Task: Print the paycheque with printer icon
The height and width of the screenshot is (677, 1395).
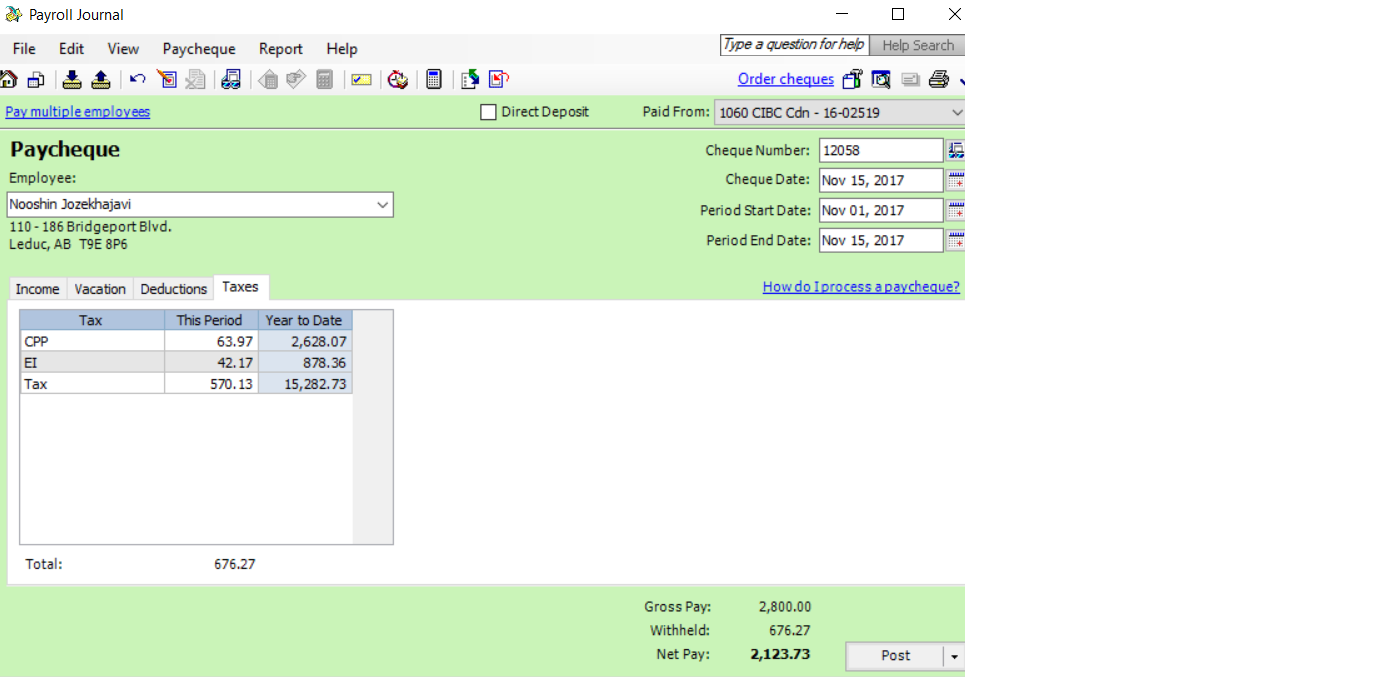Action: [x=938, y=79]
